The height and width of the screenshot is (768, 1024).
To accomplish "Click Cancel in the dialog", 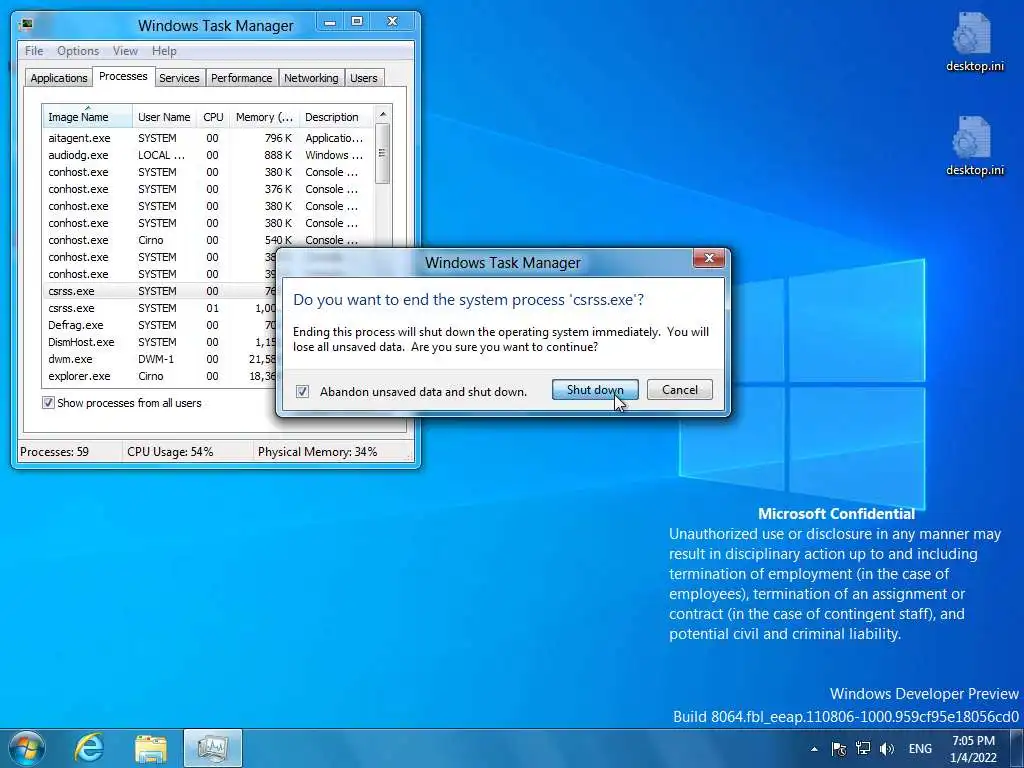I will coord(680,390).
